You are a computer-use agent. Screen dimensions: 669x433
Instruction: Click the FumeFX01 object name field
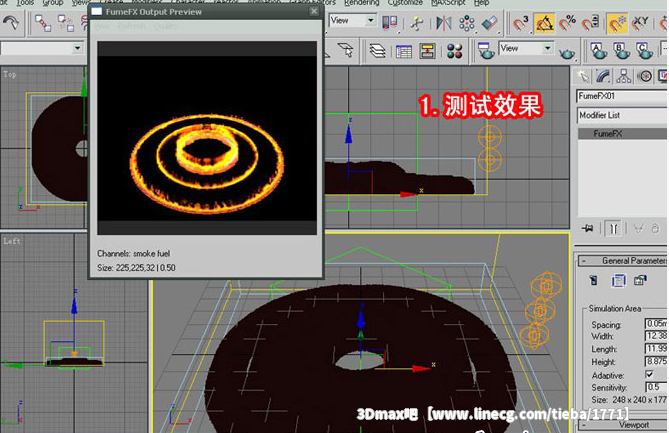coord(622,96)
